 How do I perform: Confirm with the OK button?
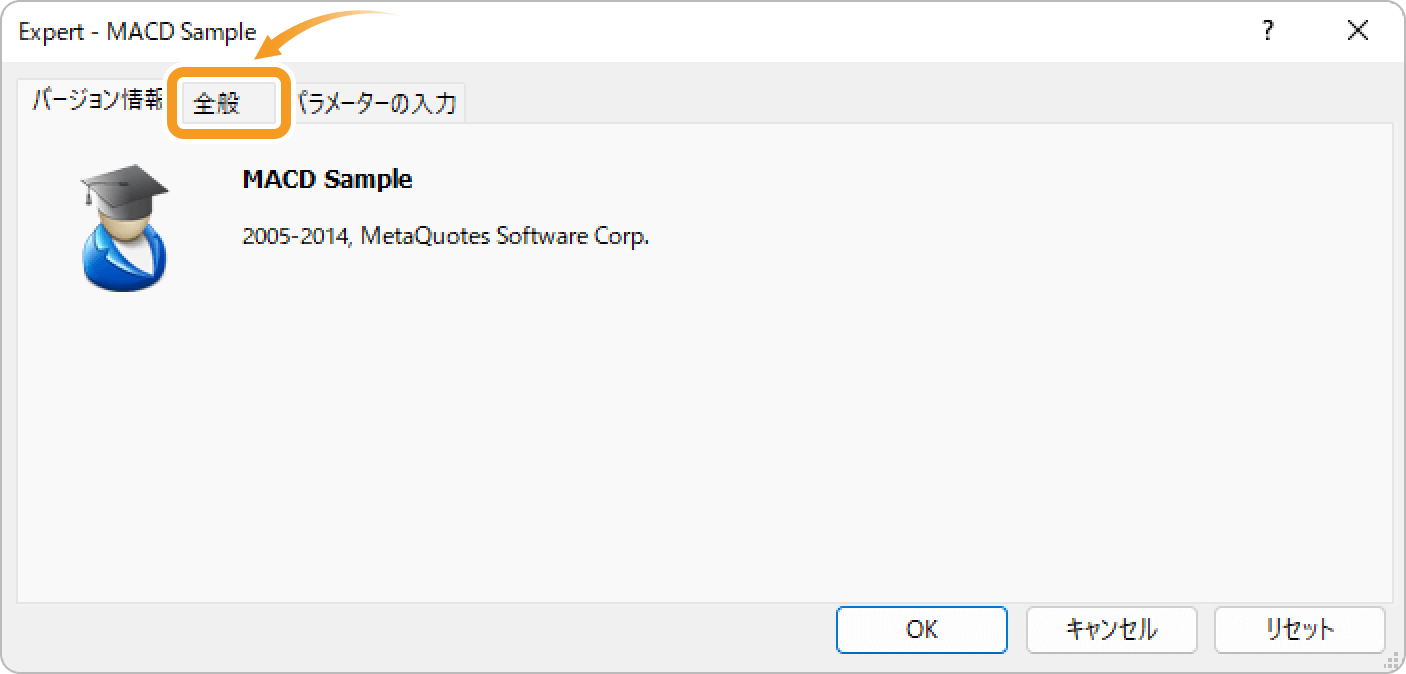click(922, 629)
